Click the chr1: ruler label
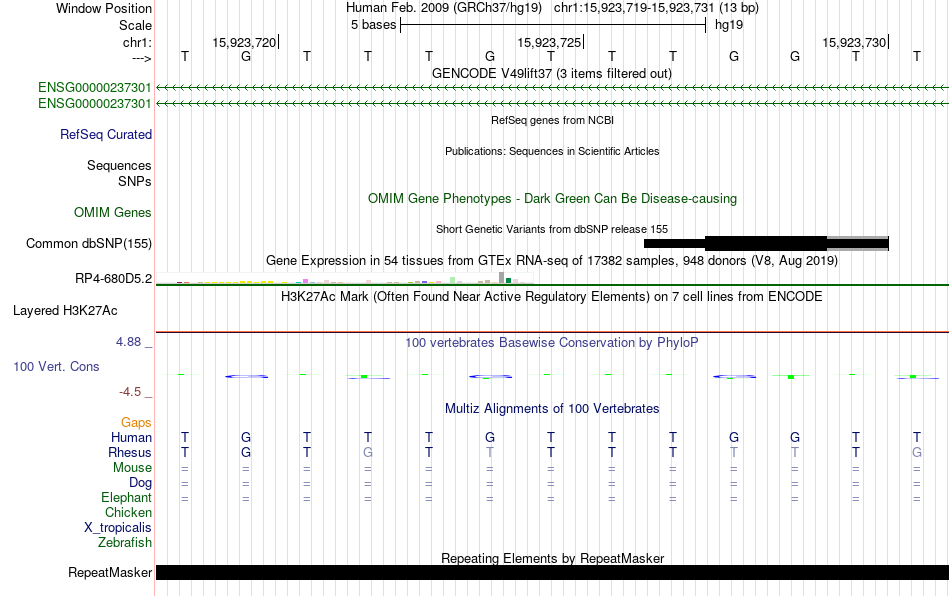This screenshot has width=950, height=596. (137, 42)
